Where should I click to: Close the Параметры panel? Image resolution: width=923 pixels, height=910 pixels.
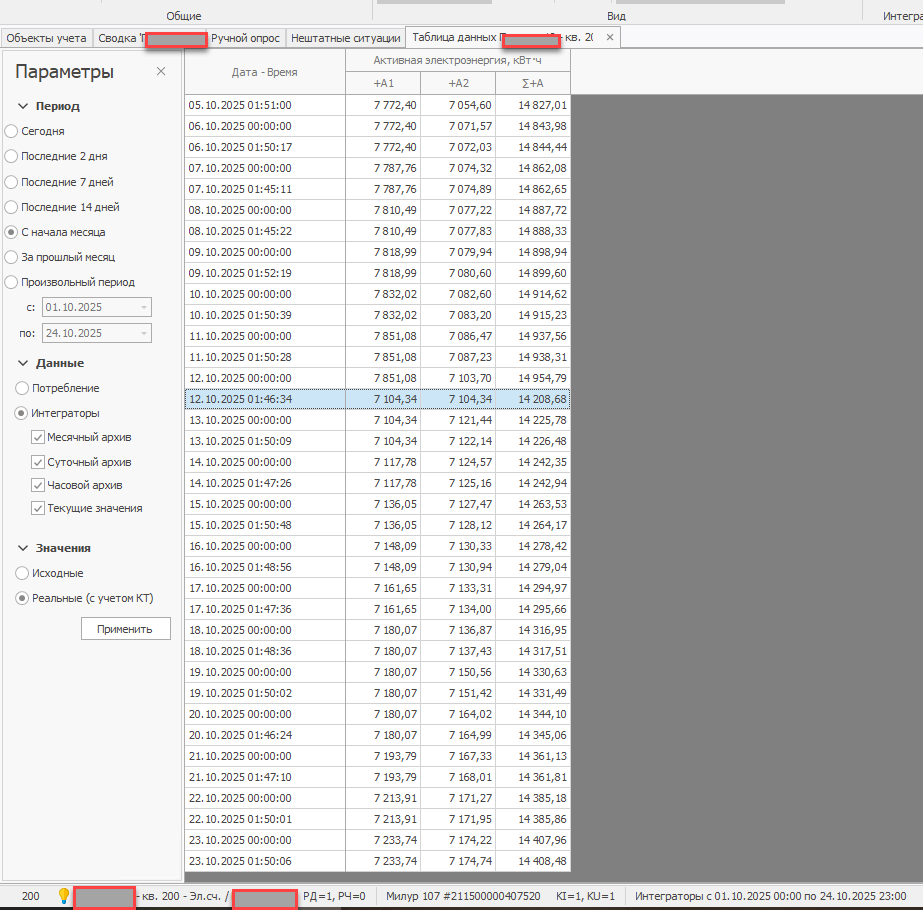coord(161,72)
